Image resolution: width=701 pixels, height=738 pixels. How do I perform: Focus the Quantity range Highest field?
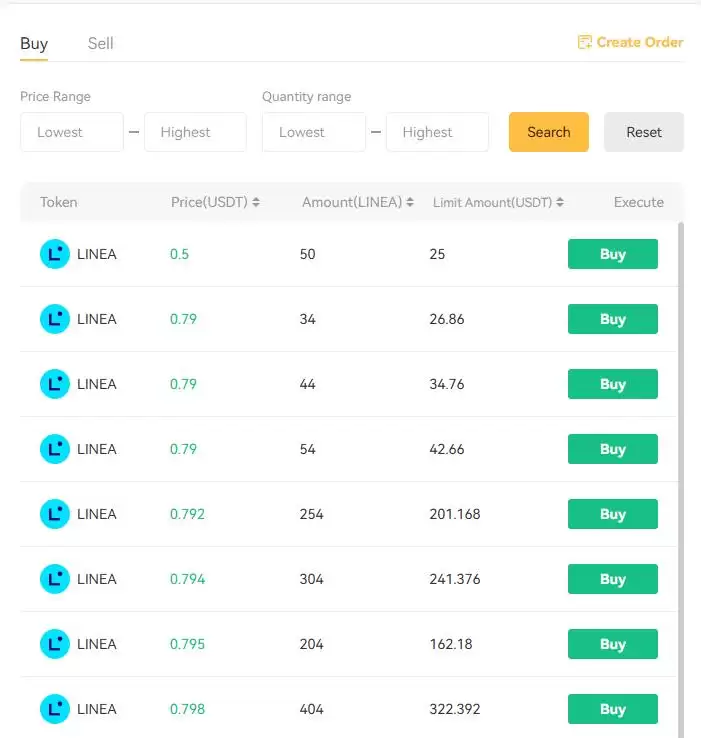[437, 132]
